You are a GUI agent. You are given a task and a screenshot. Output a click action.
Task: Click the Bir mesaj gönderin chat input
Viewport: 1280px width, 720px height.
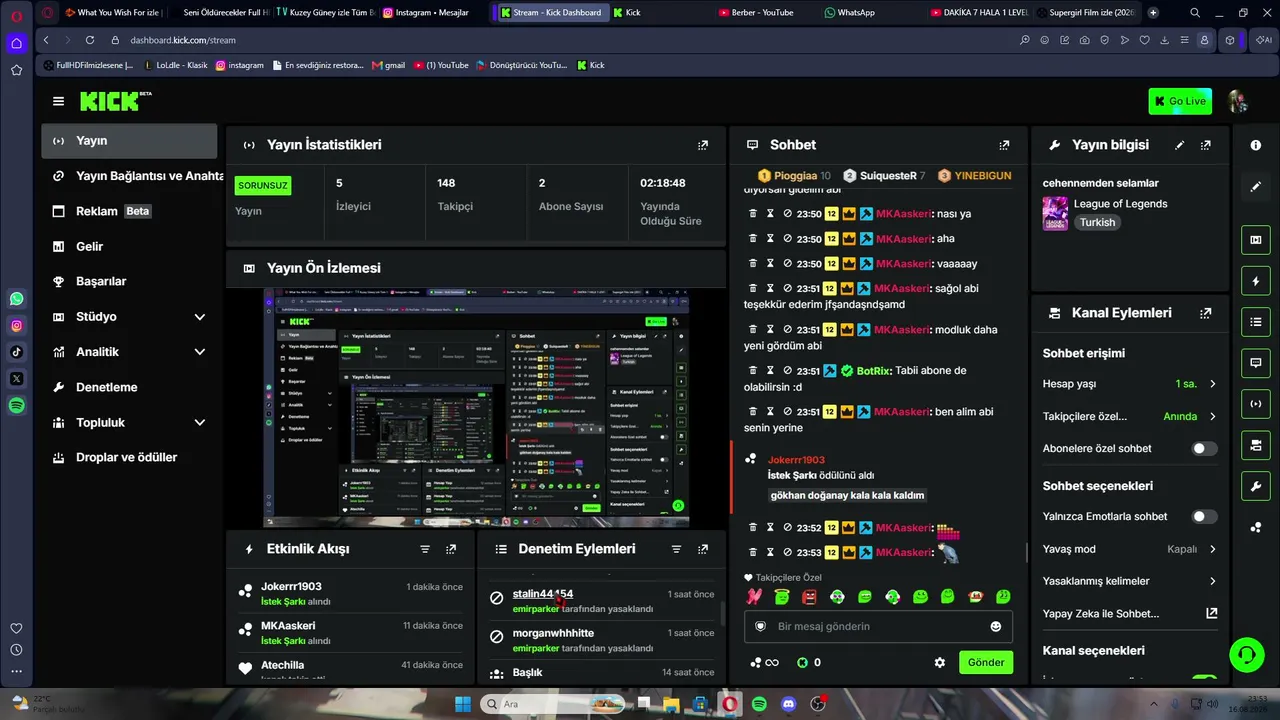click(878, 626)
